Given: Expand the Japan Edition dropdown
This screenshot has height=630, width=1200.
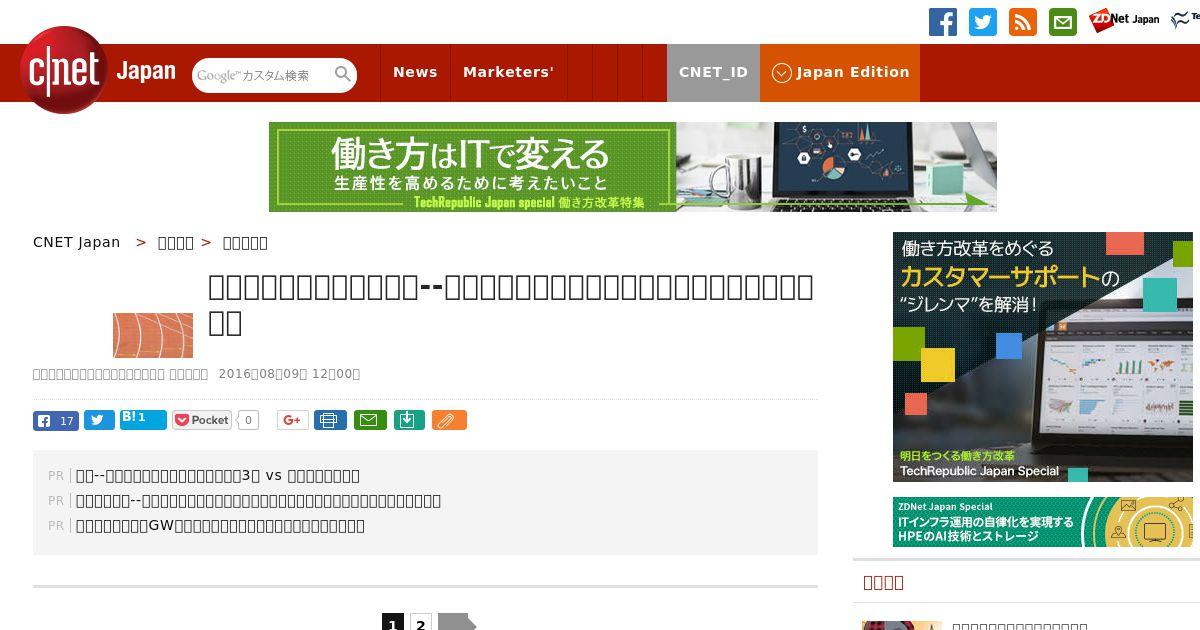Looking at the screenshot, I should click(840, 72).
